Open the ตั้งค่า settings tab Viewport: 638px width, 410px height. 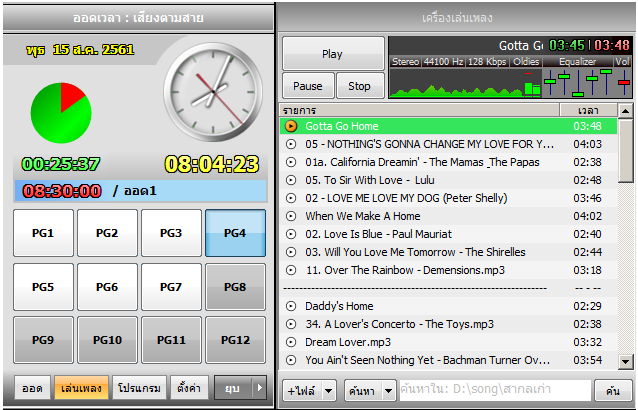pos(189,388)
